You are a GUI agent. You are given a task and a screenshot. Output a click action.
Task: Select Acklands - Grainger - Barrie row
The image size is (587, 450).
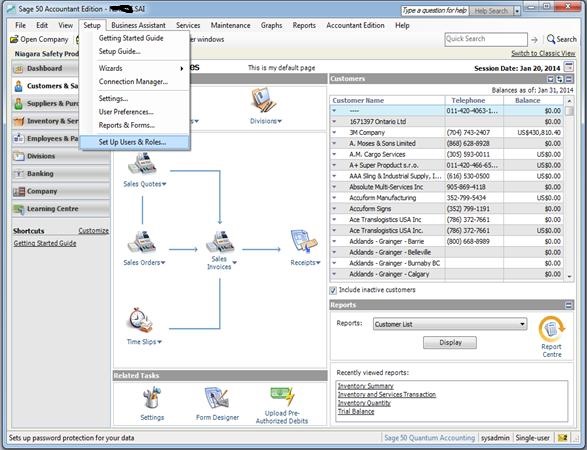(446, 241)
